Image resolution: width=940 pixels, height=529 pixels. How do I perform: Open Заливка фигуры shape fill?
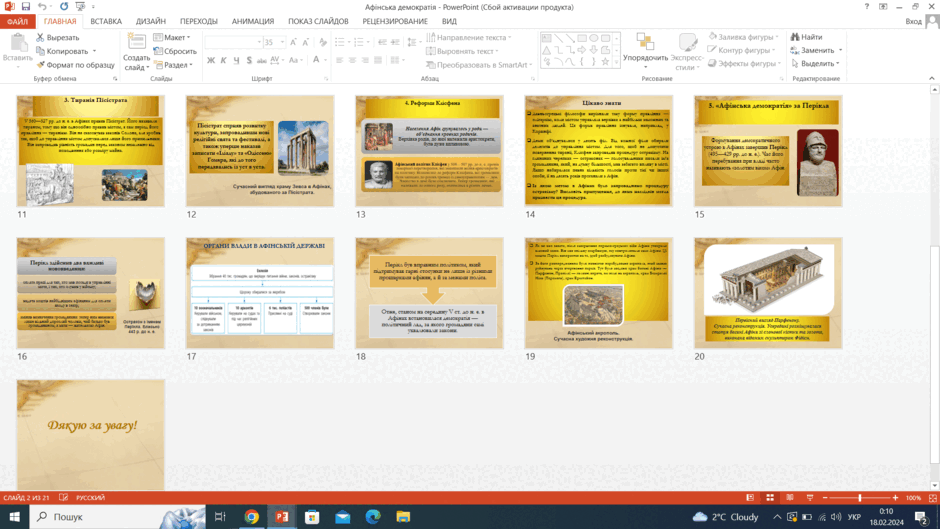pyautogui.click(x=743, y=37)
